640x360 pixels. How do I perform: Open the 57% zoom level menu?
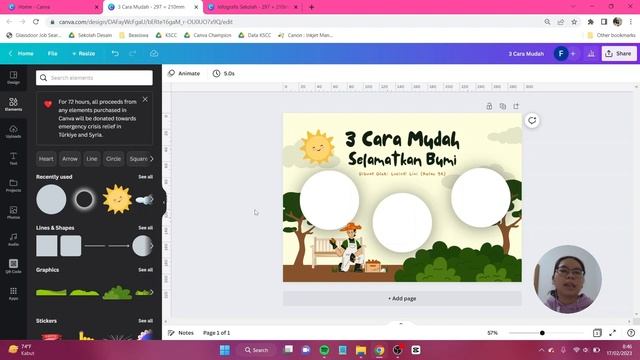coord(493,333)
